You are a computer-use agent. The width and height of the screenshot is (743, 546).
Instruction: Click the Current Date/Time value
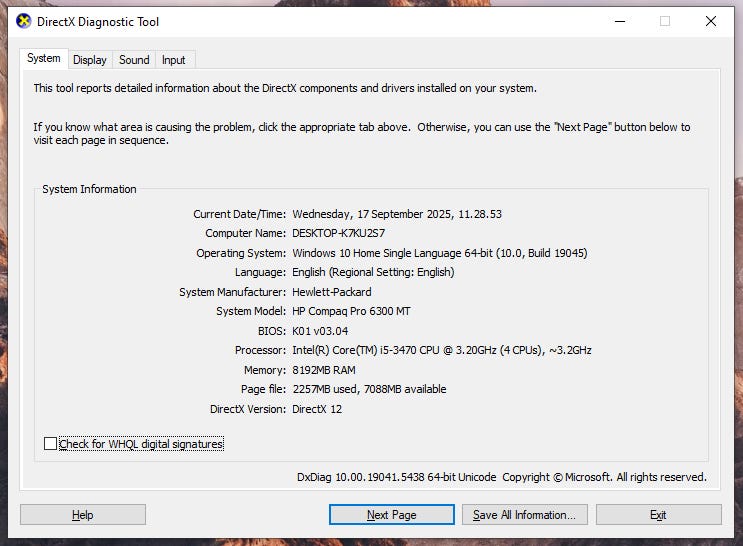(397, 214)
